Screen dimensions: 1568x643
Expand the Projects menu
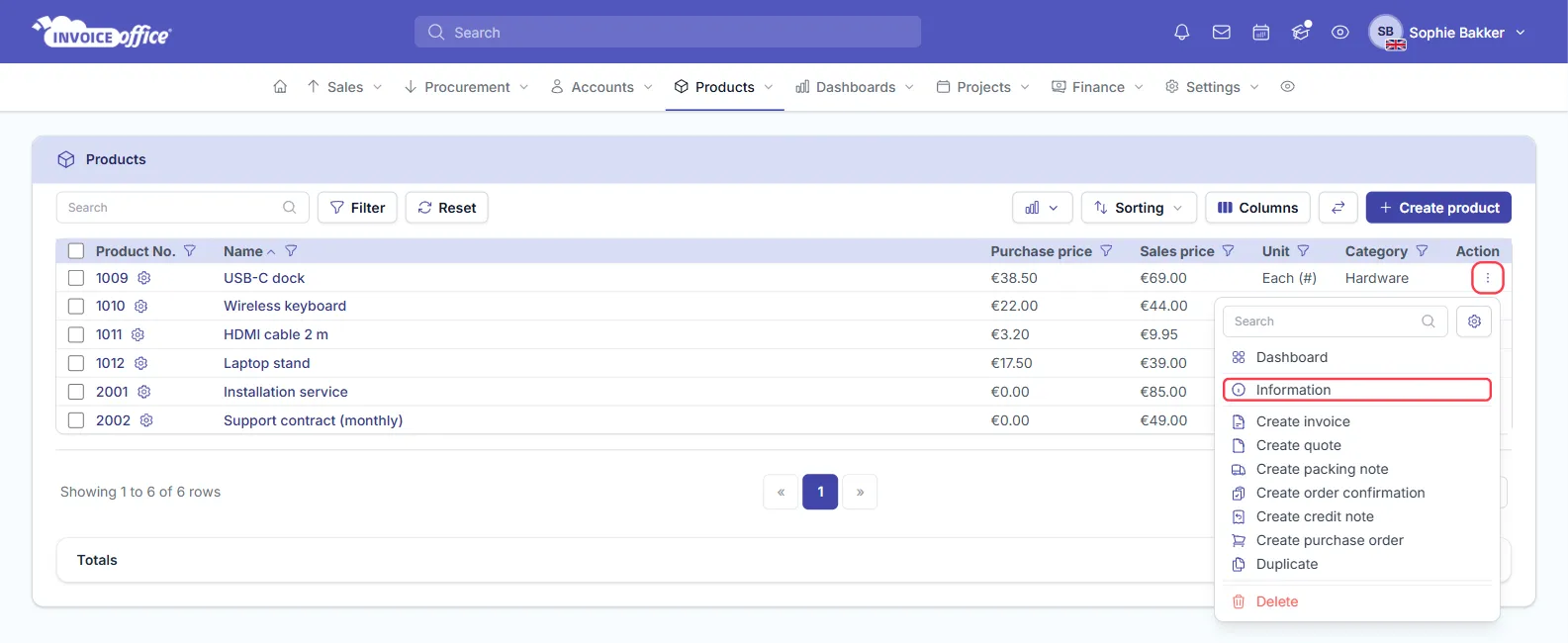point(982,87)
